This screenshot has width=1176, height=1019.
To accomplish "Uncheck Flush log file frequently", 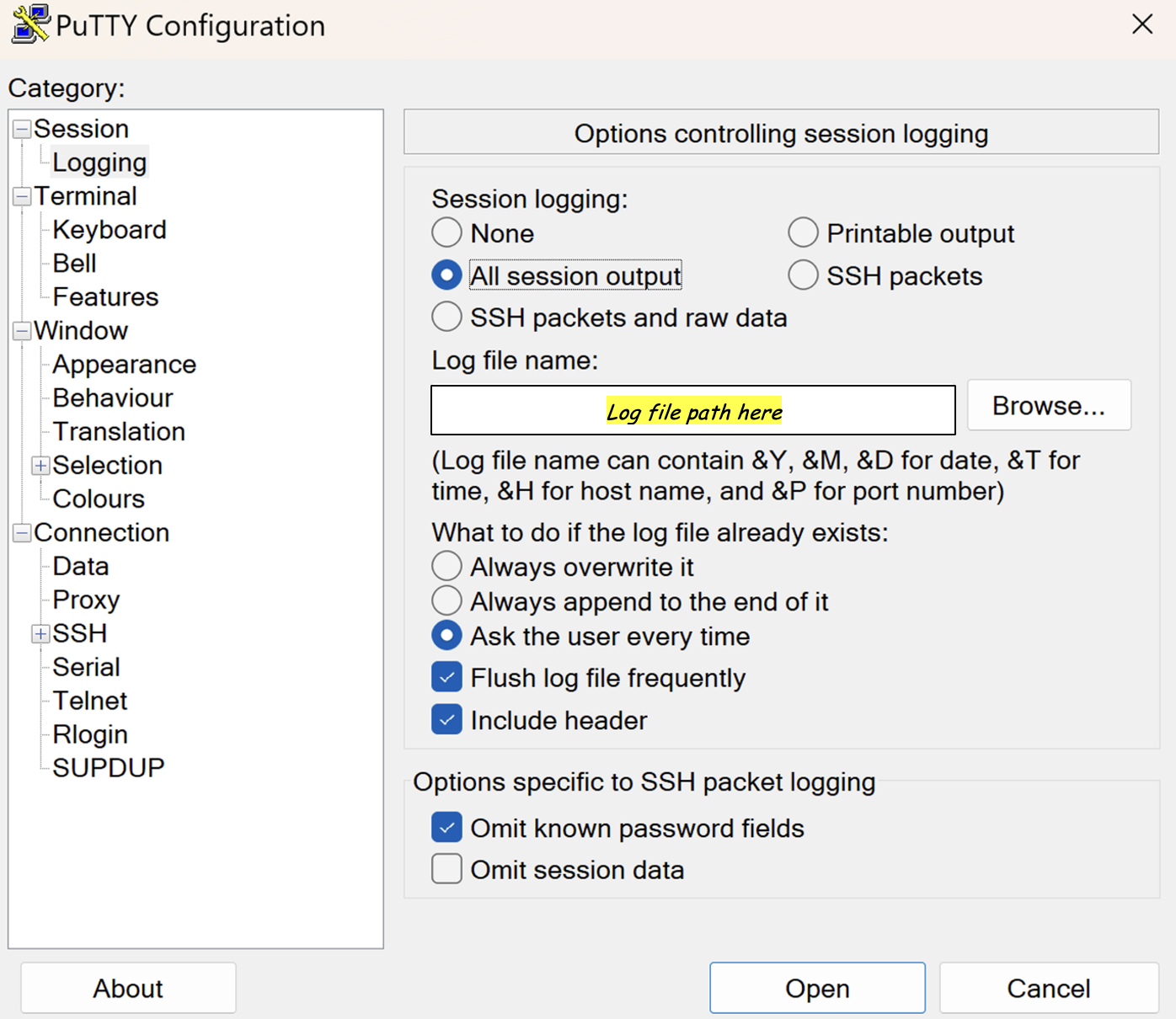I will tap(446, 677).
